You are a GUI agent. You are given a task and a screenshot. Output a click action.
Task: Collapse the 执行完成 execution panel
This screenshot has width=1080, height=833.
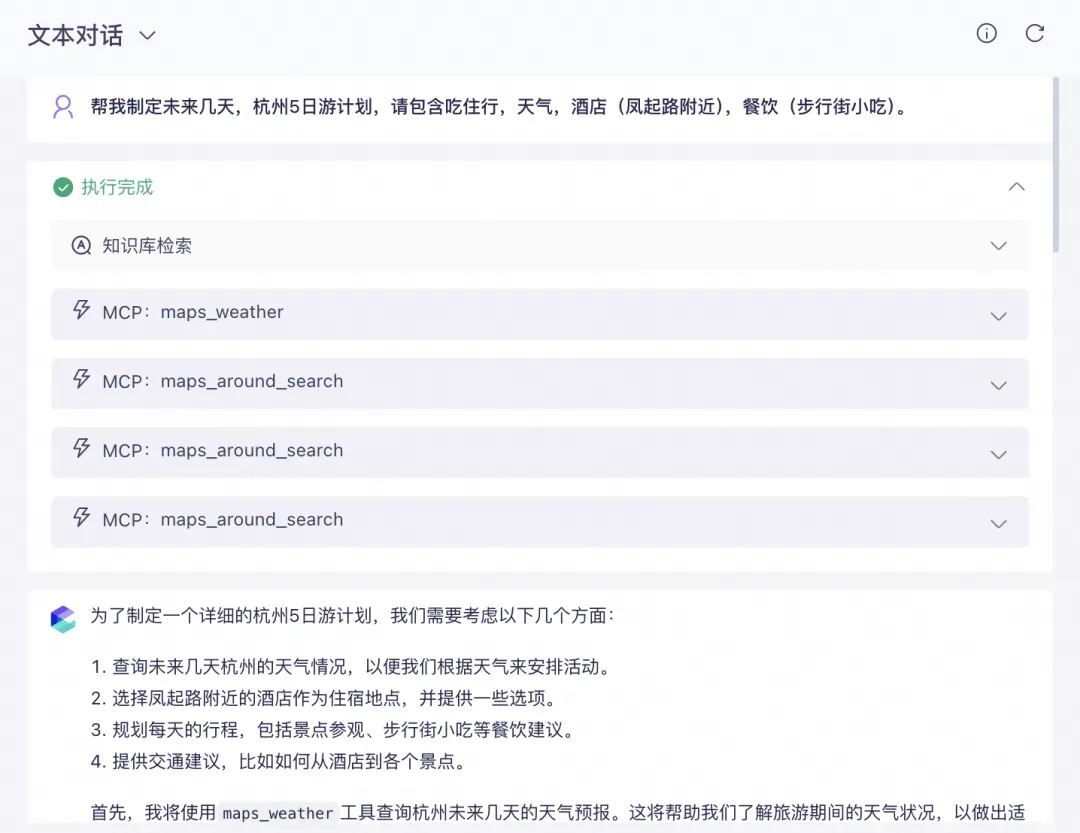(x=1017, y=187)
